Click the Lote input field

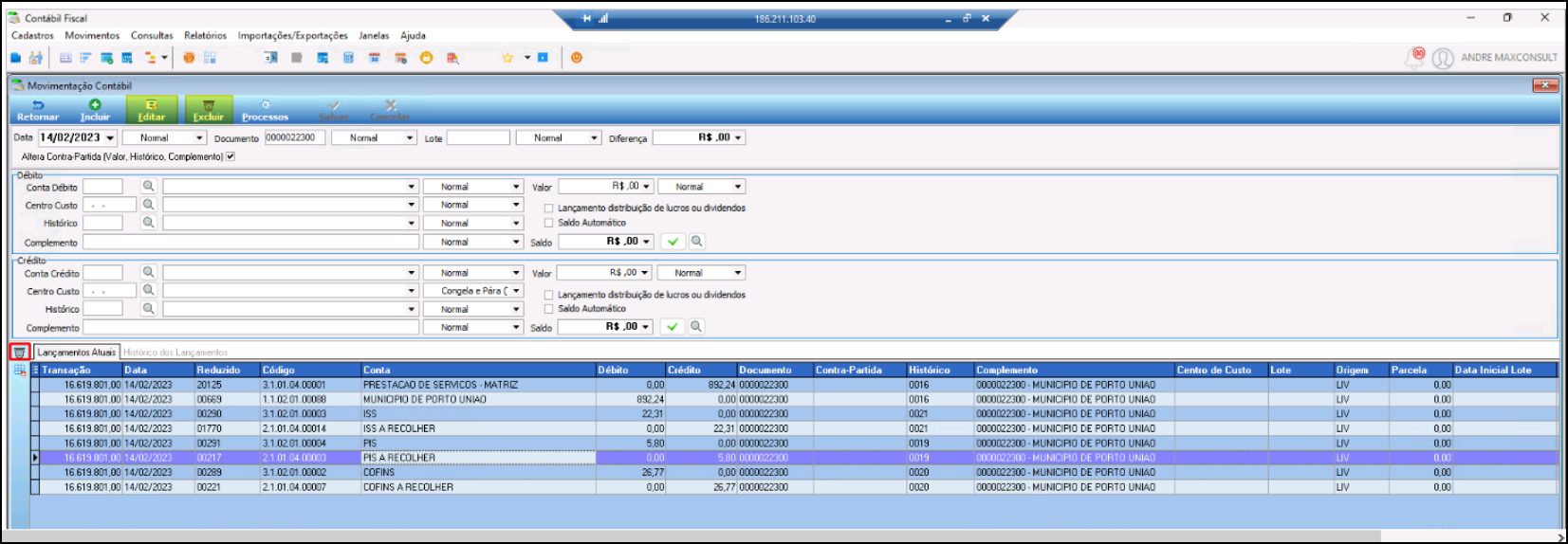click(478, 138)
